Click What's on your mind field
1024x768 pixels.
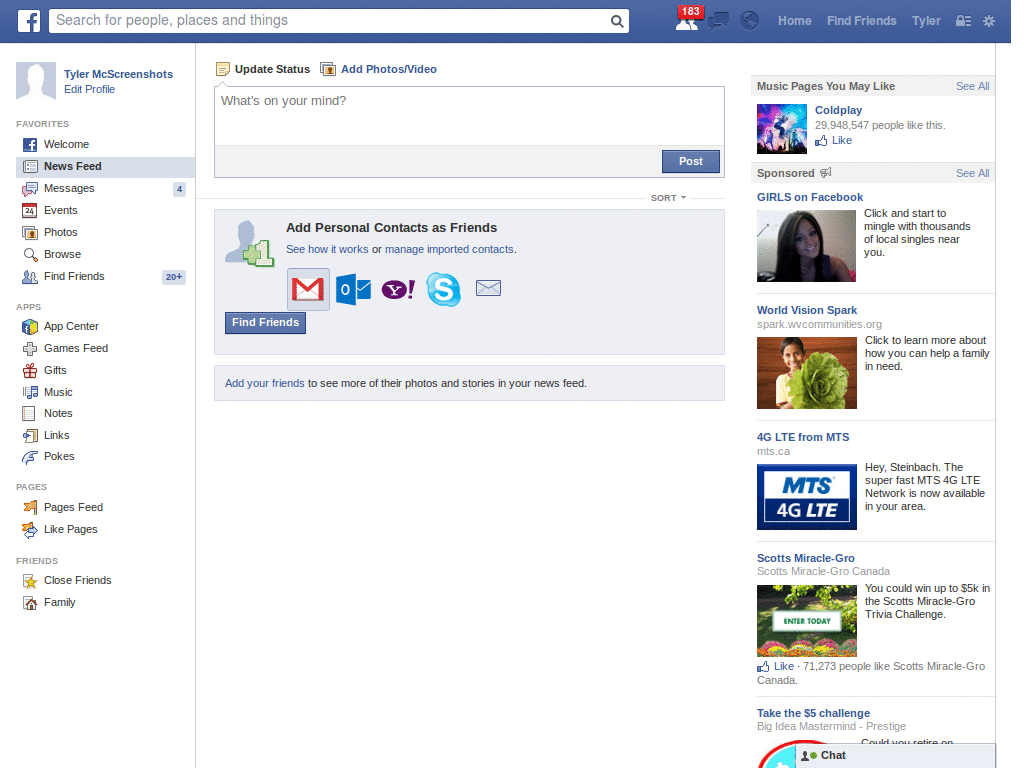click(470, 116)
